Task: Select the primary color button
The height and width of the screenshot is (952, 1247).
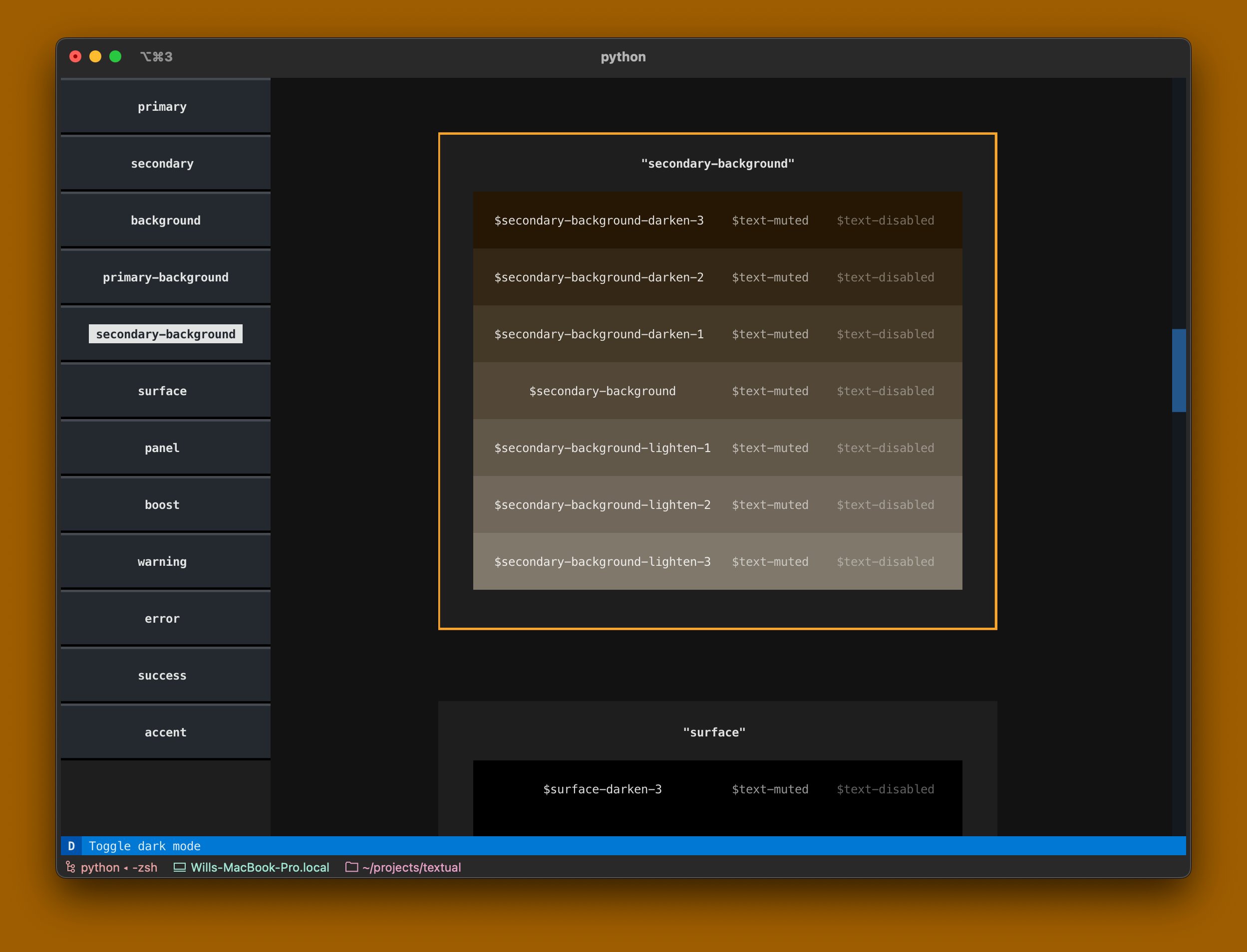Action: 166,107
